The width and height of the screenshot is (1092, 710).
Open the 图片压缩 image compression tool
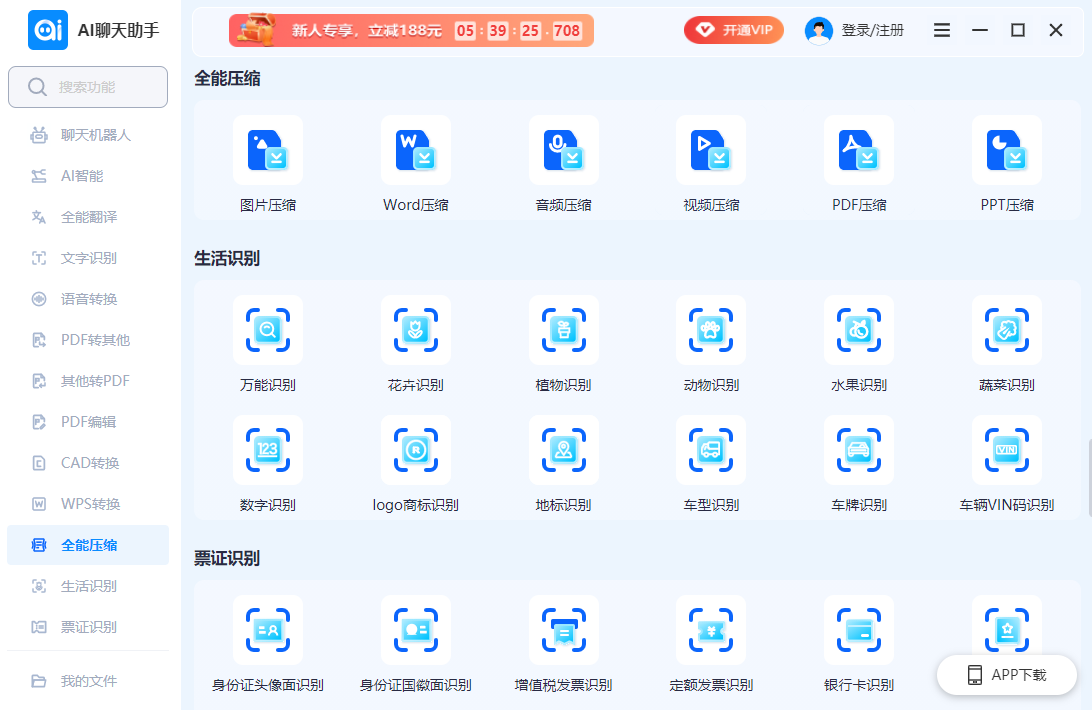click(x=267, y=151)
